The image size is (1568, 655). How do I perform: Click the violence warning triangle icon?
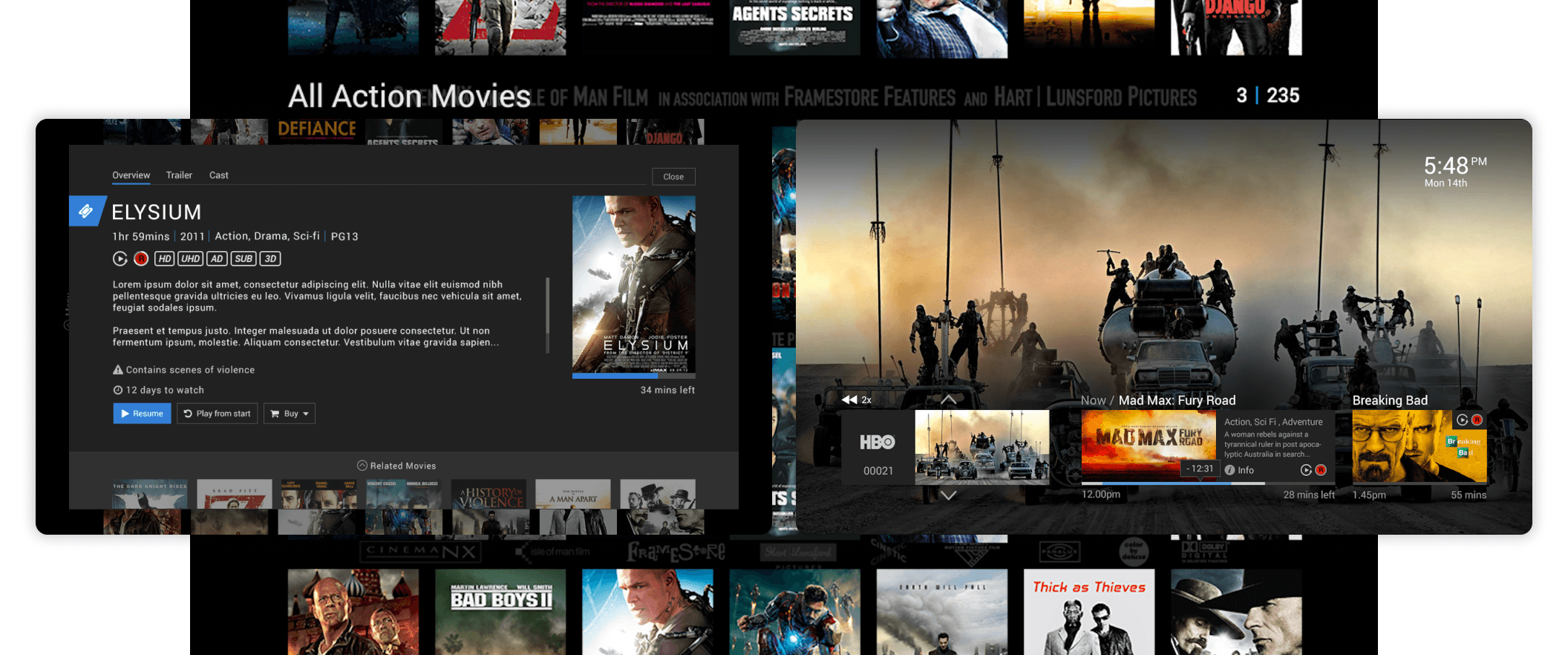(117, 370)
